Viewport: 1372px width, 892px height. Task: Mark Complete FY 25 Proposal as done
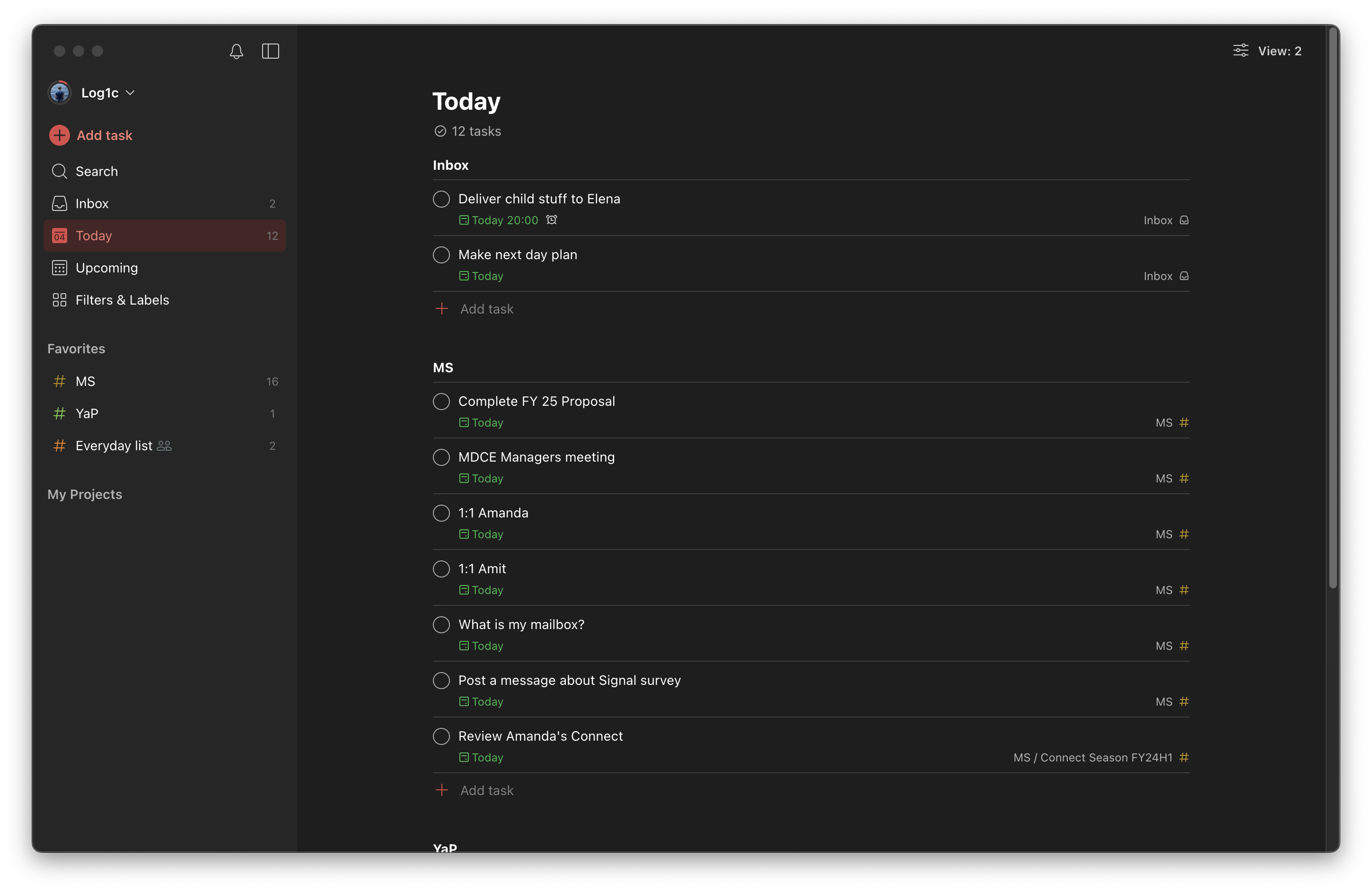[x=441, y=402]
